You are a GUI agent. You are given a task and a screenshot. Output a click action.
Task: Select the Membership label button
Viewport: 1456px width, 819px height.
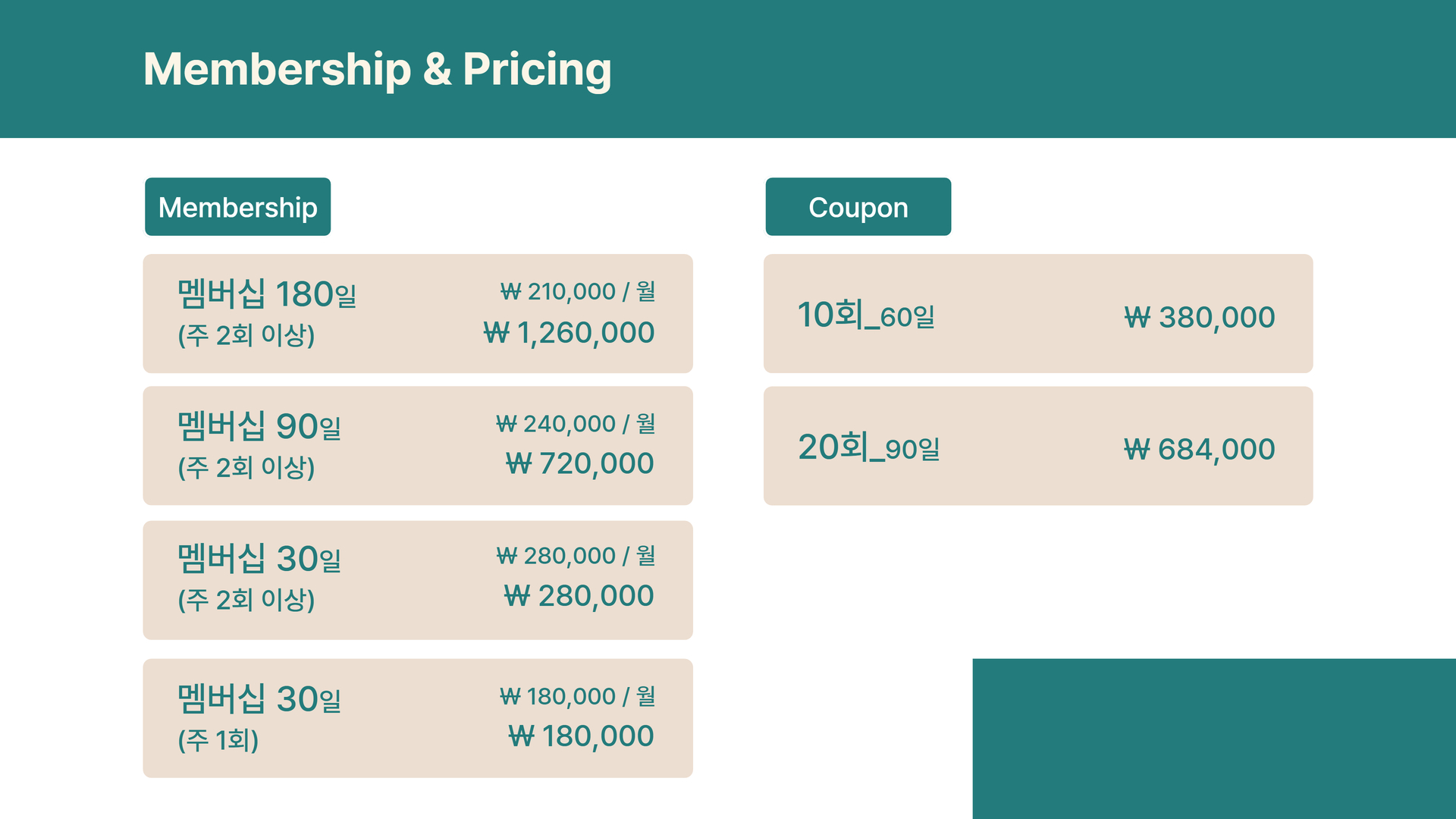pos(237,207)
